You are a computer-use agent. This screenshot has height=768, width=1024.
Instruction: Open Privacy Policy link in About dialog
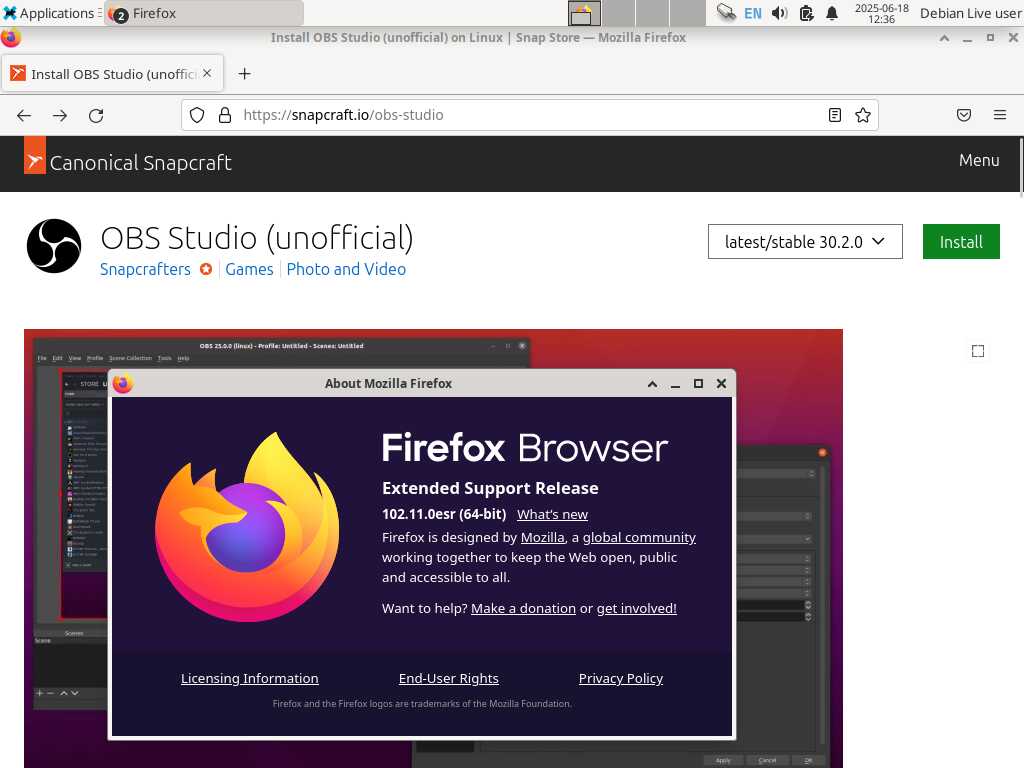[x=620, y=679]
